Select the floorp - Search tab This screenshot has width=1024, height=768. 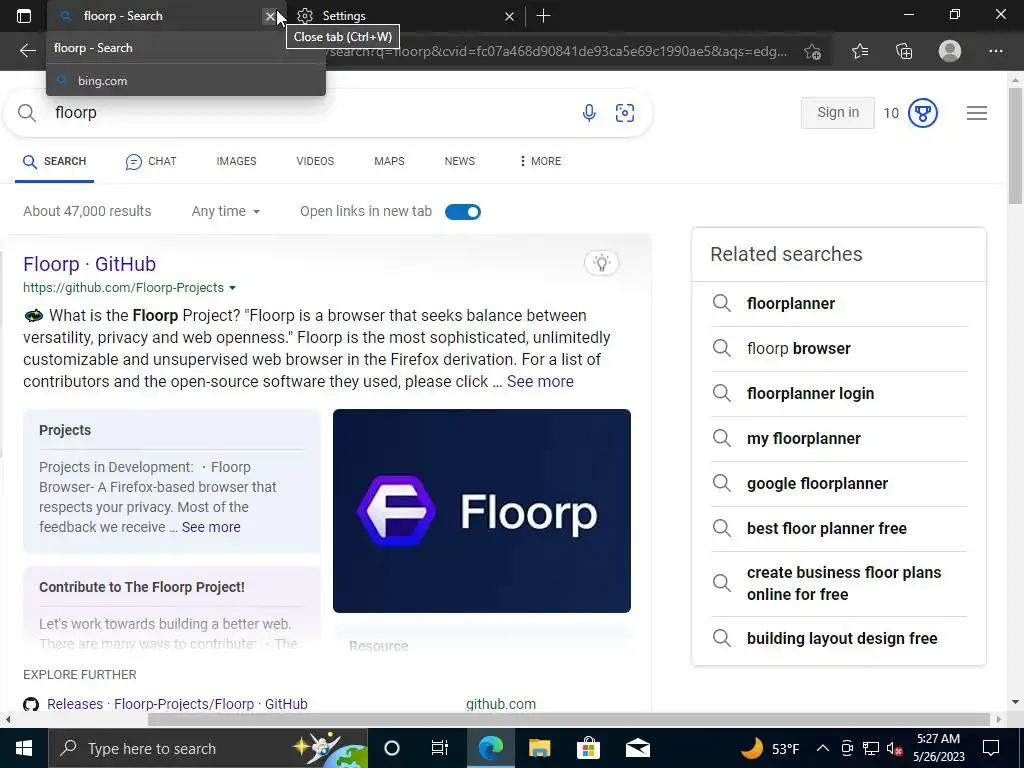[155, 16]
